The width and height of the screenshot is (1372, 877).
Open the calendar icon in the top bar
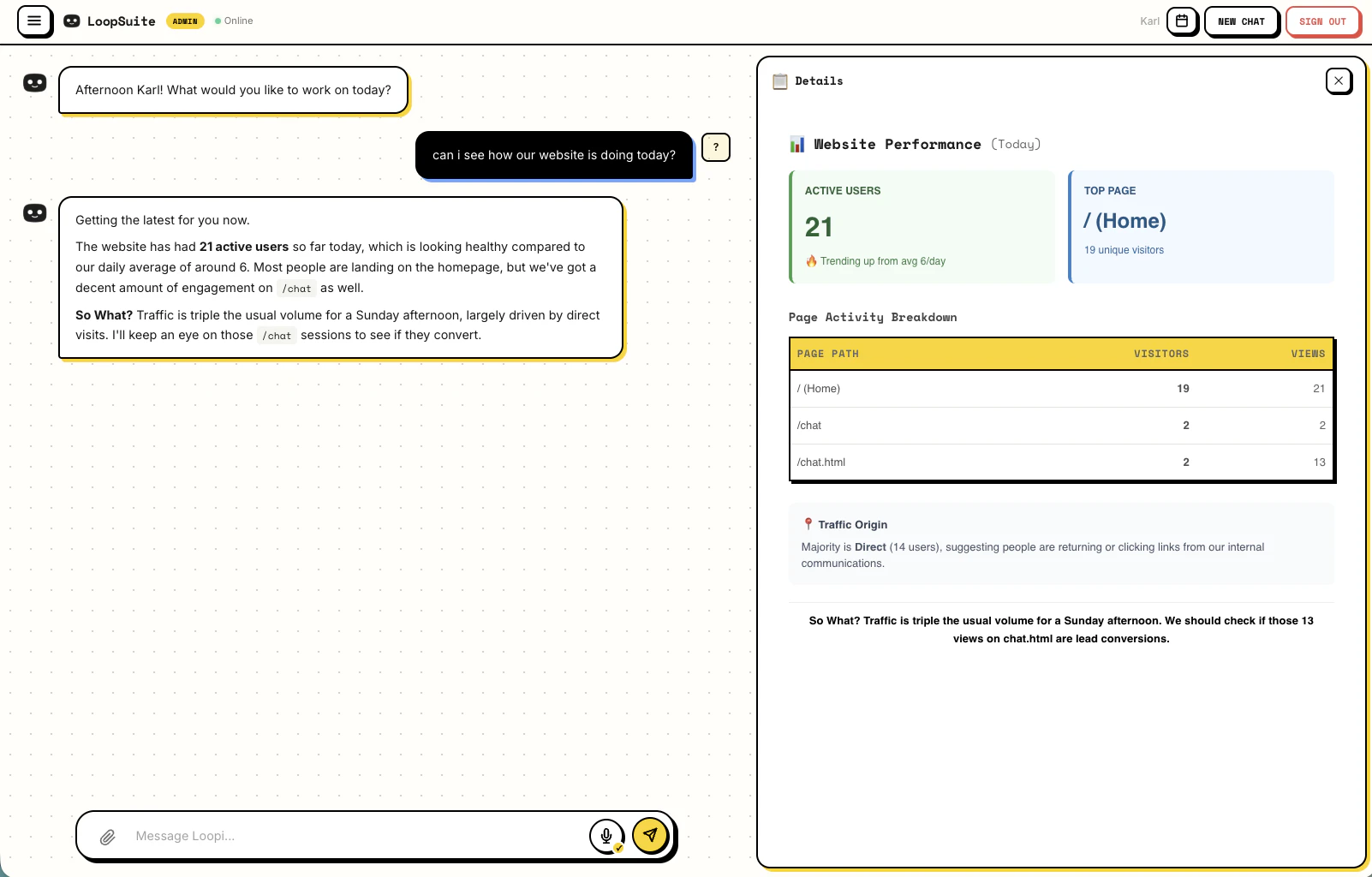click(x=1182, y=21)
